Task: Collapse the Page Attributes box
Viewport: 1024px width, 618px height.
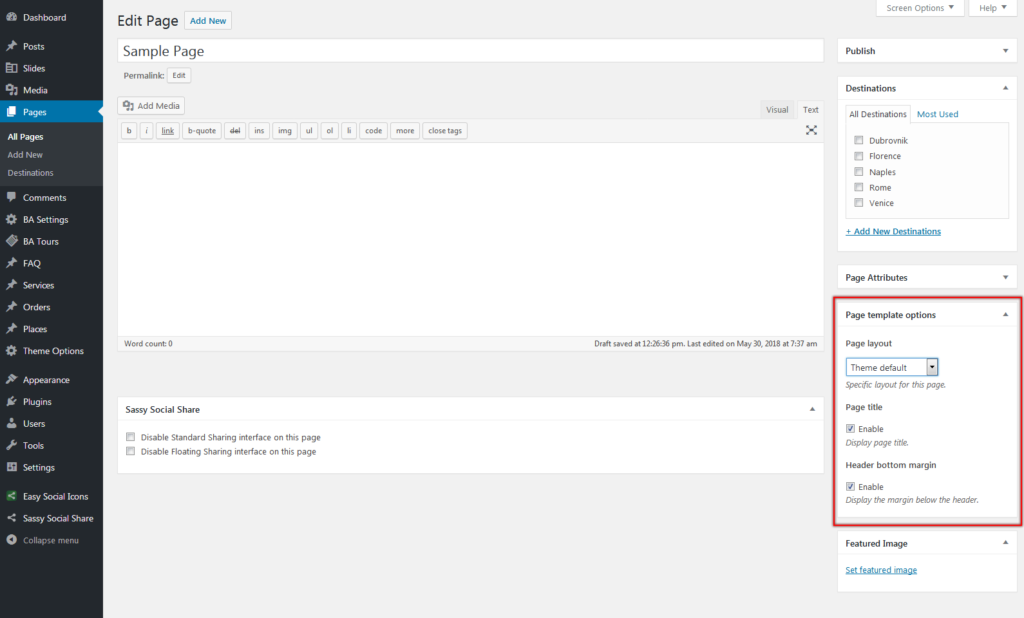Action: [x=1005, y=277]
